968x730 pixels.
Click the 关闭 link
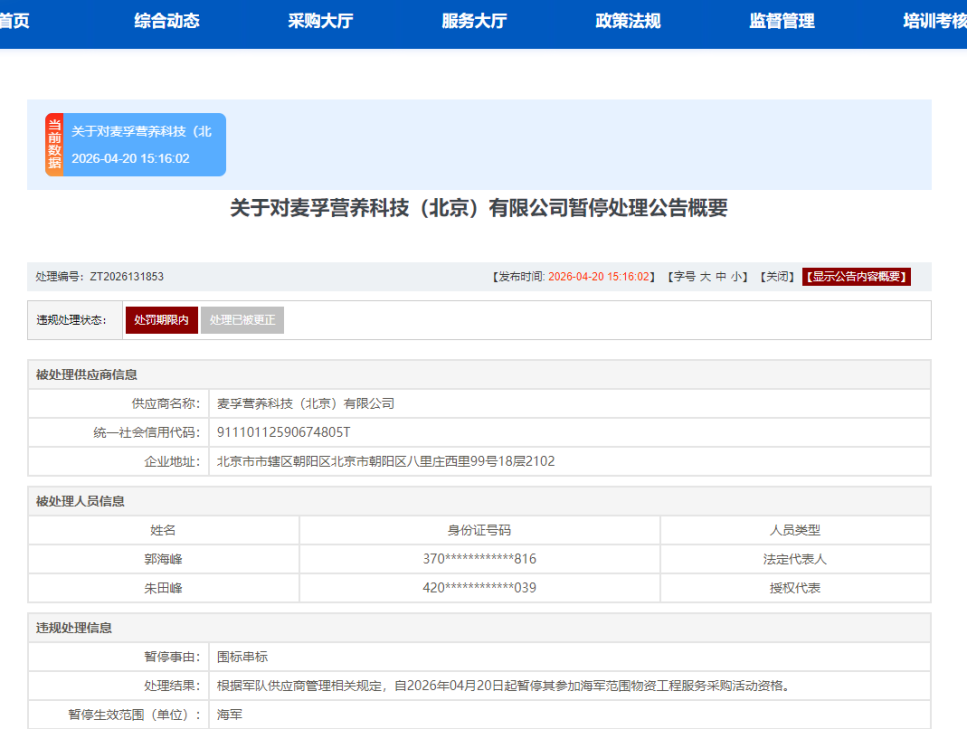coord(776,277)
